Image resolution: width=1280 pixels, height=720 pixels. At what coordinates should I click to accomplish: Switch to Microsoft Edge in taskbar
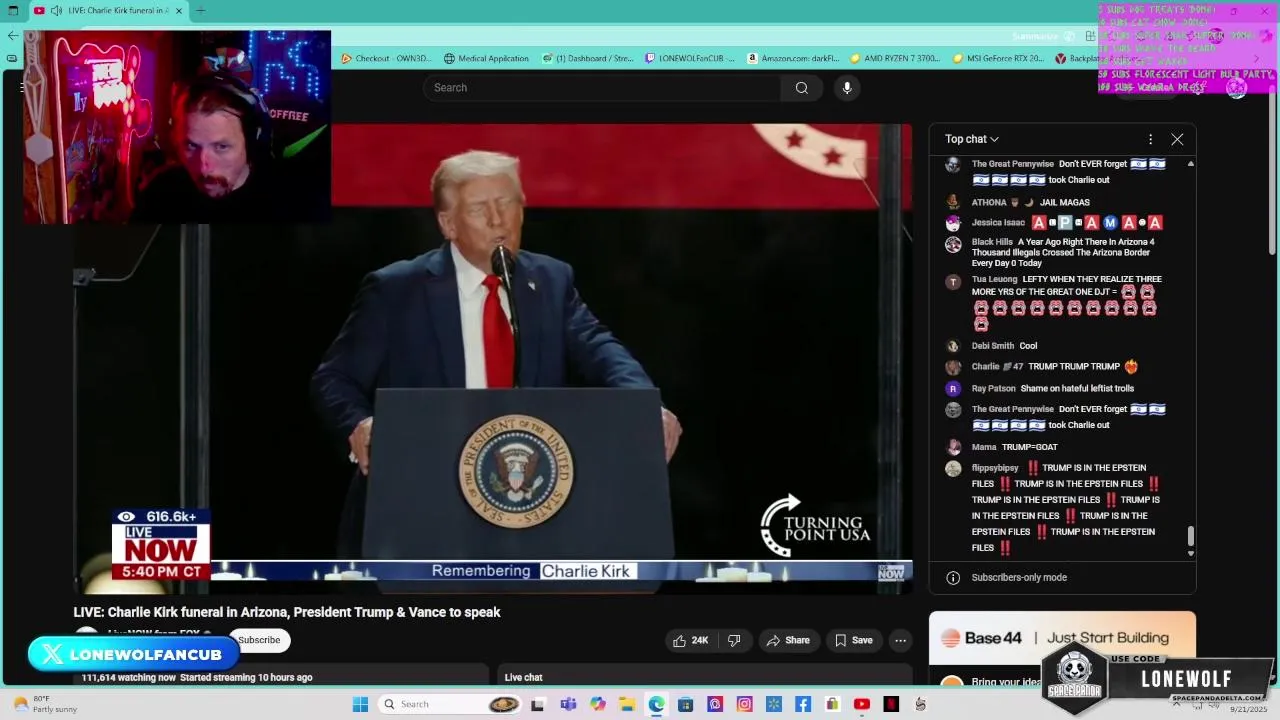(x=656, y=704)
